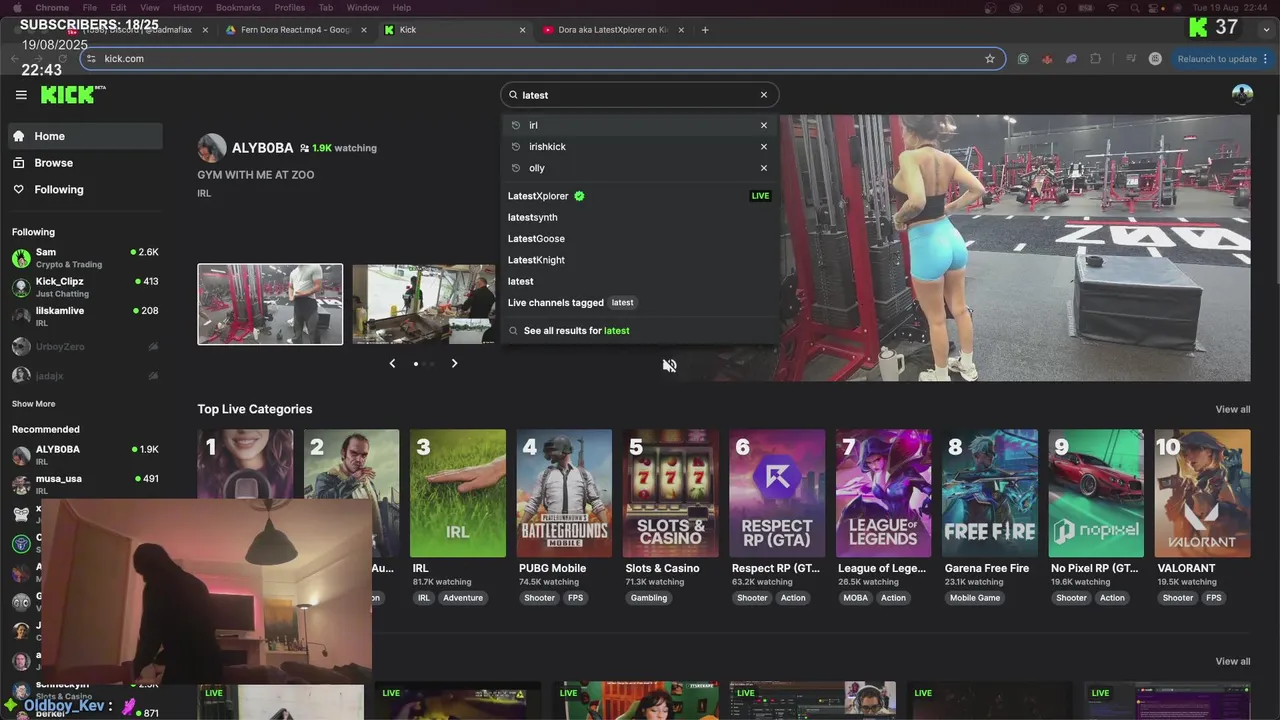Screen dimensions: 1280x720
Task: Select first featured gym stream thumbnail
Action: [x=270, y=304]
